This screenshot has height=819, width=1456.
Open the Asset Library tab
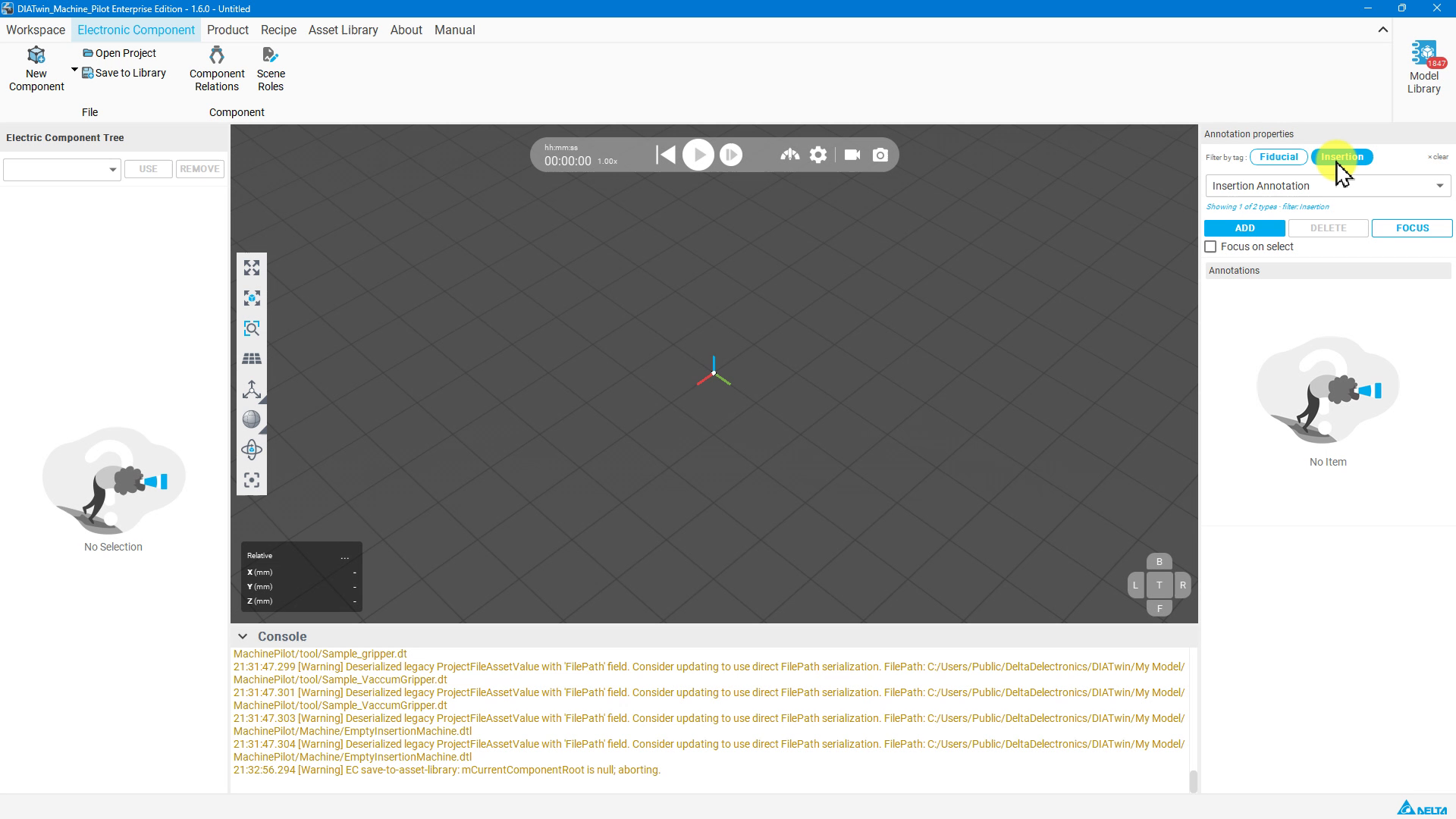click(343, 30)
